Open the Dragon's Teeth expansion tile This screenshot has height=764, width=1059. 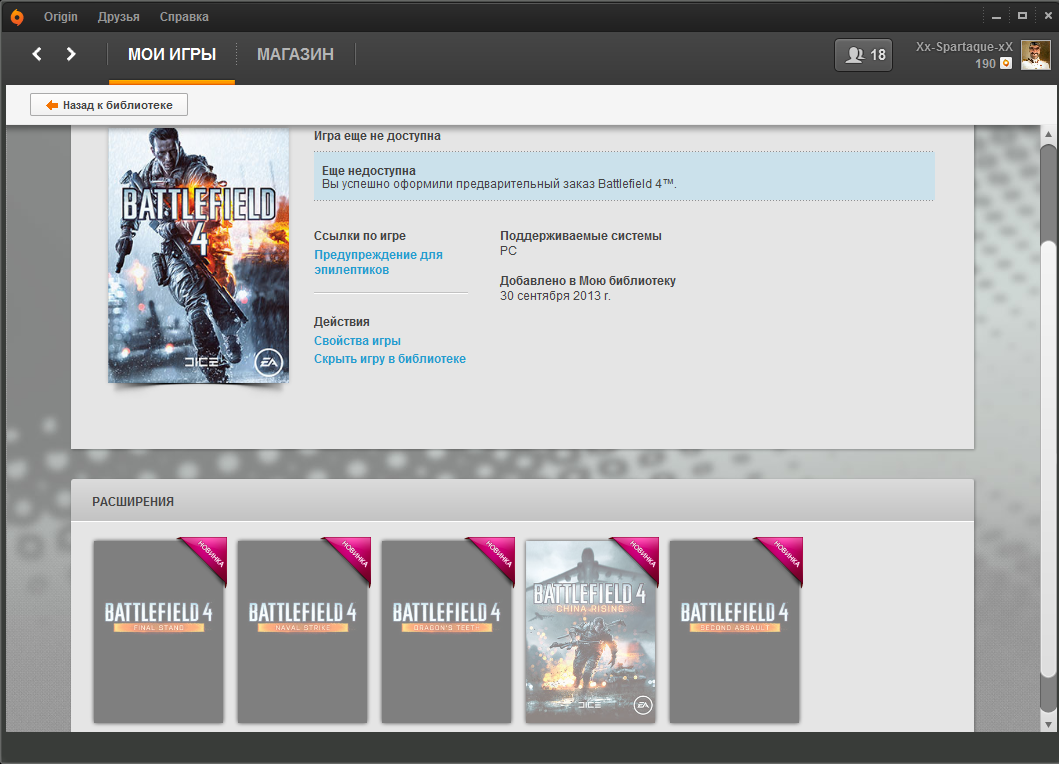point(446,631)
